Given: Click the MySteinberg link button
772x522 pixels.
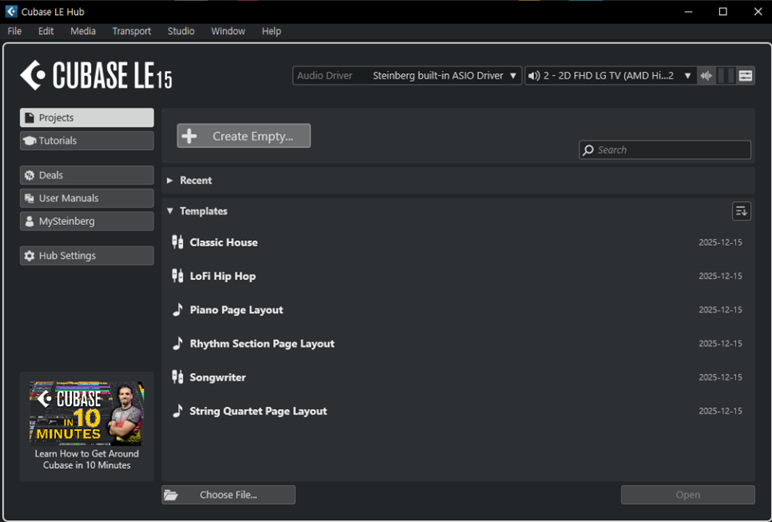Looking at the screenshot, I should click(87, 221).
